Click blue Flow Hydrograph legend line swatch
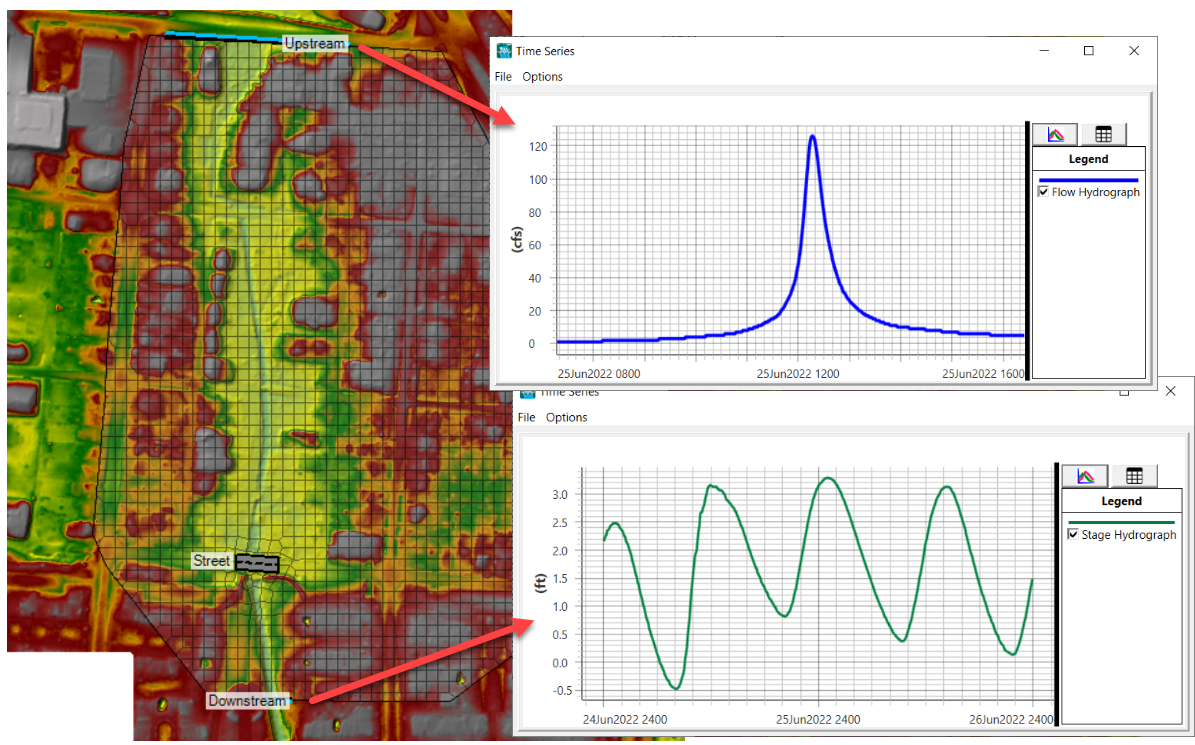 [1088, 180]
